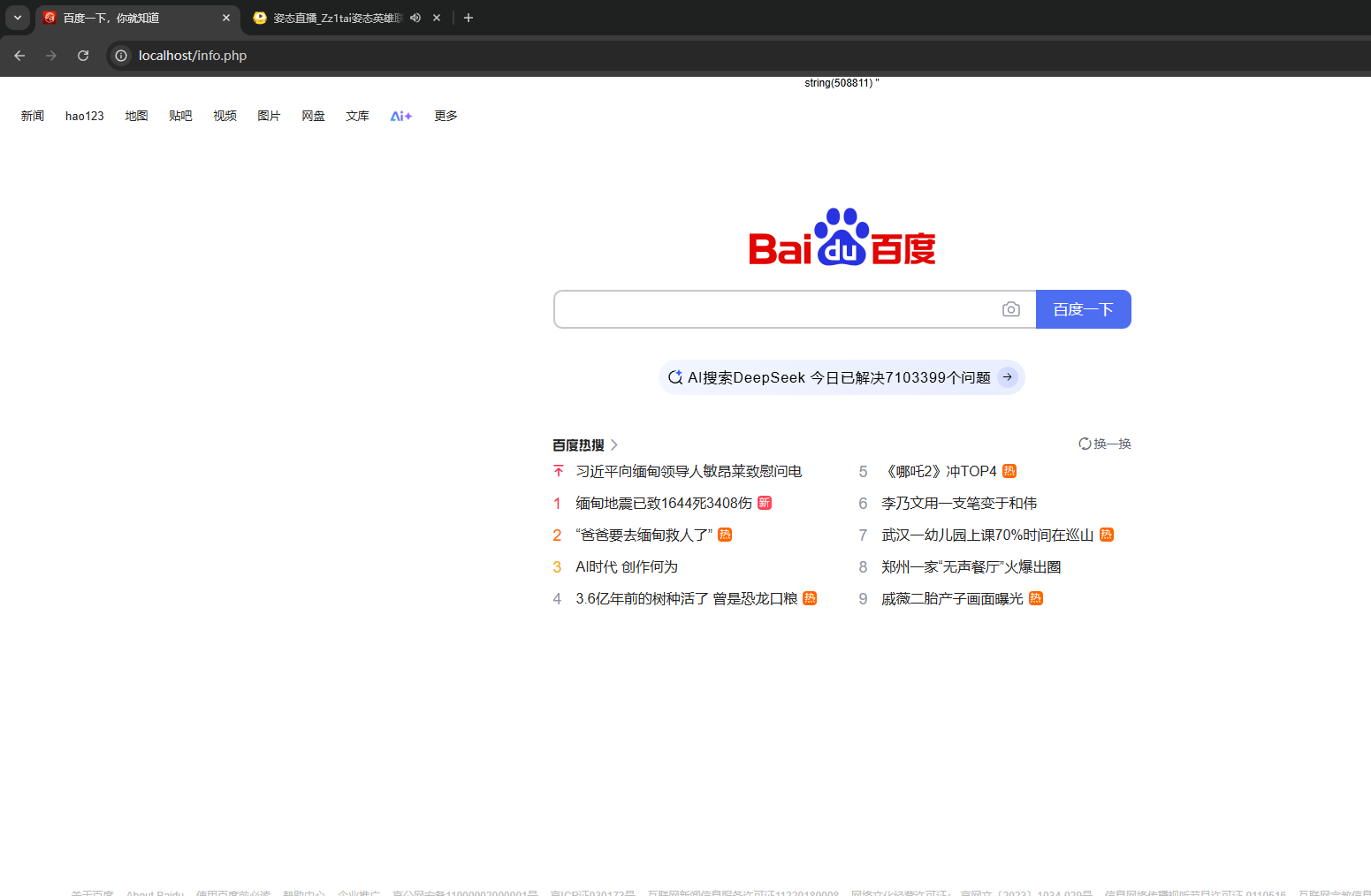Open “爸爸要去缅甸救人了” hot search
Viewport: 1371px width, 896px height.
[x=644, y=535]
